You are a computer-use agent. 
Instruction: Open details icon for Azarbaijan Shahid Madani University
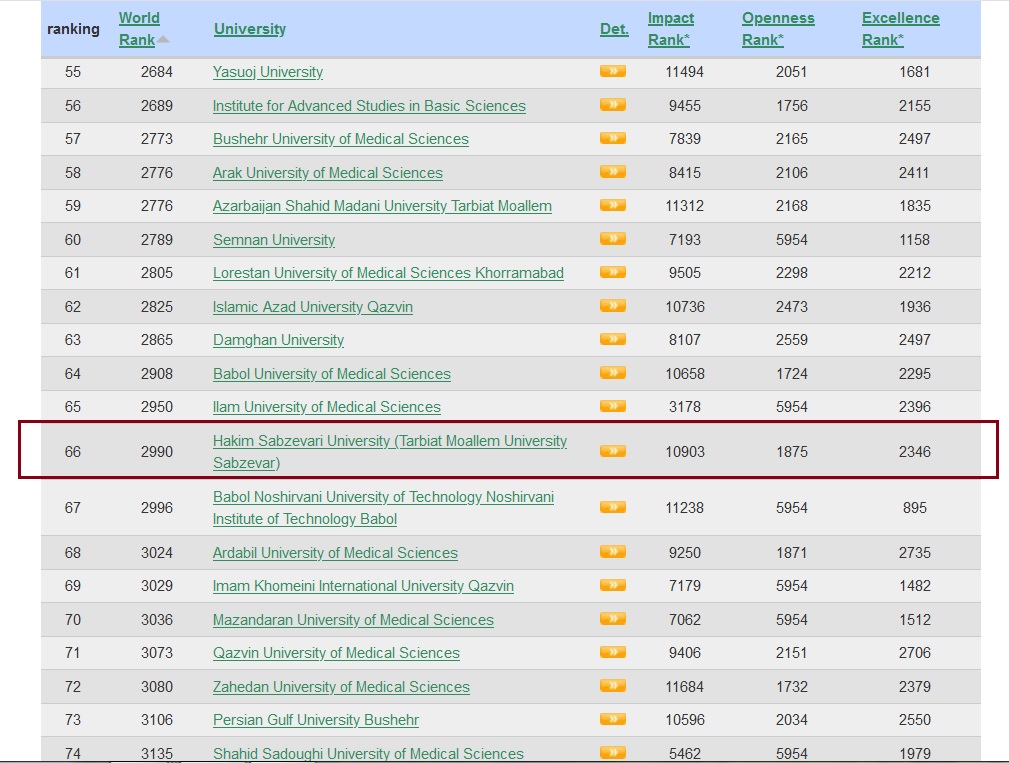point(613,205)
